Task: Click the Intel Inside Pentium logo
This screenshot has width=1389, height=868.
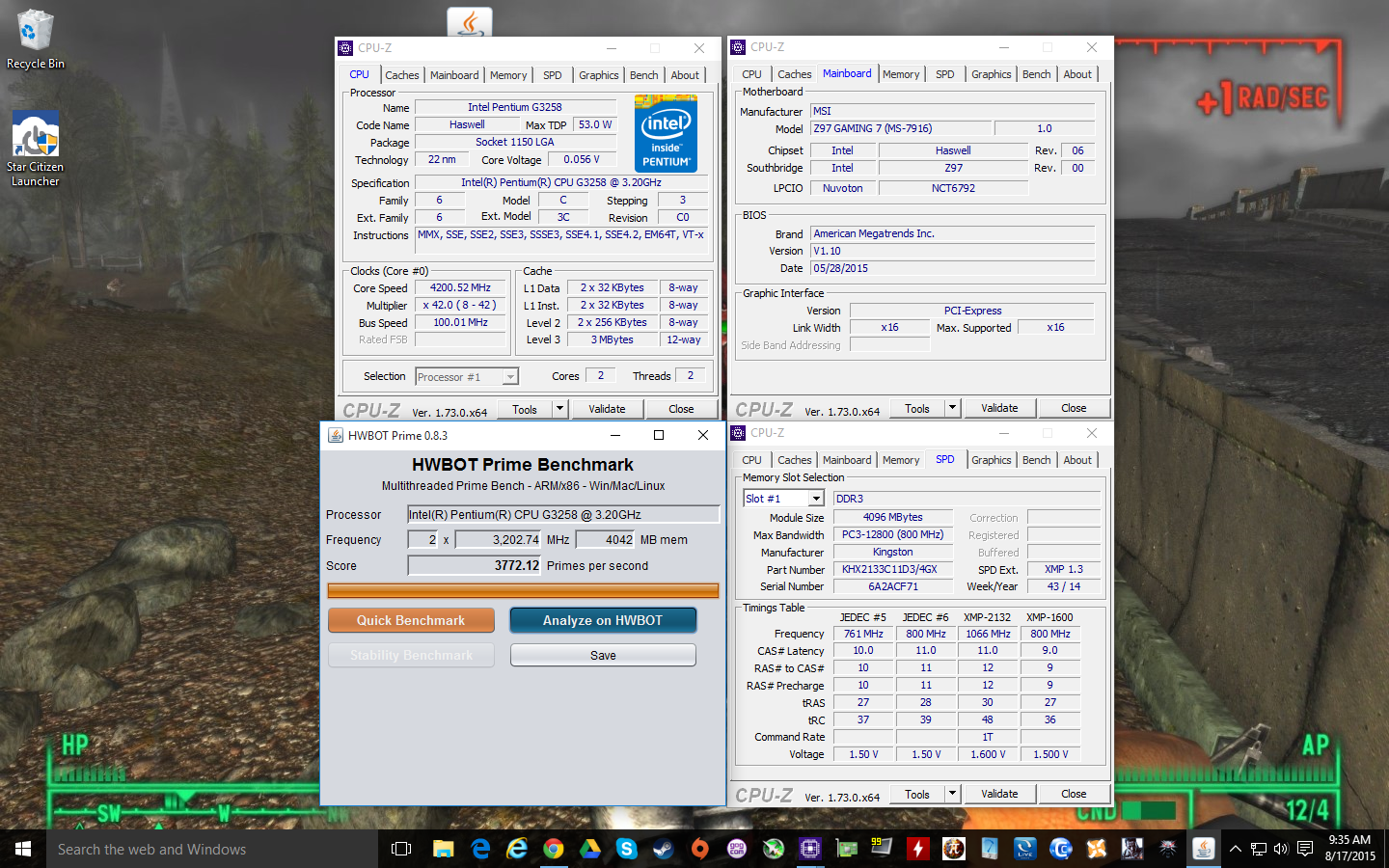Action: coord(666,133)
